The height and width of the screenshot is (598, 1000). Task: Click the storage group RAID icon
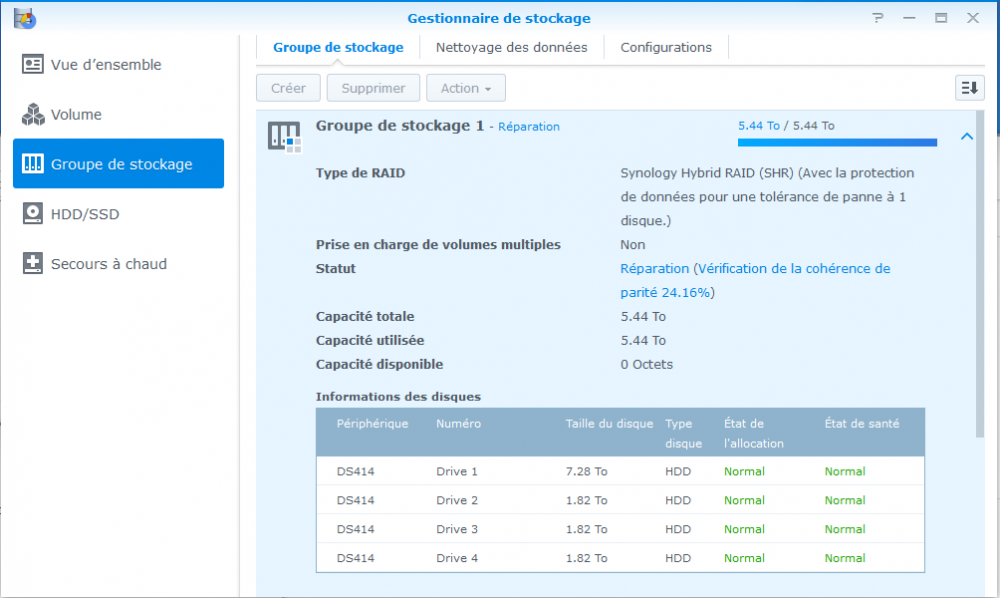coord(284,137)
